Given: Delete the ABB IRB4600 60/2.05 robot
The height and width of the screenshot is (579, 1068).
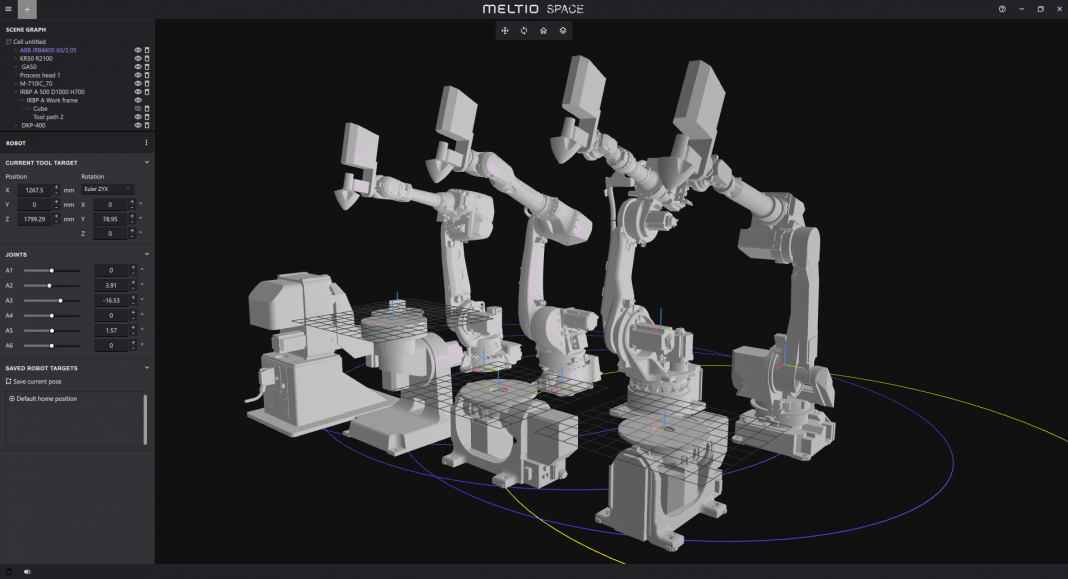Looking at the screenshot, I should [146, 50].
